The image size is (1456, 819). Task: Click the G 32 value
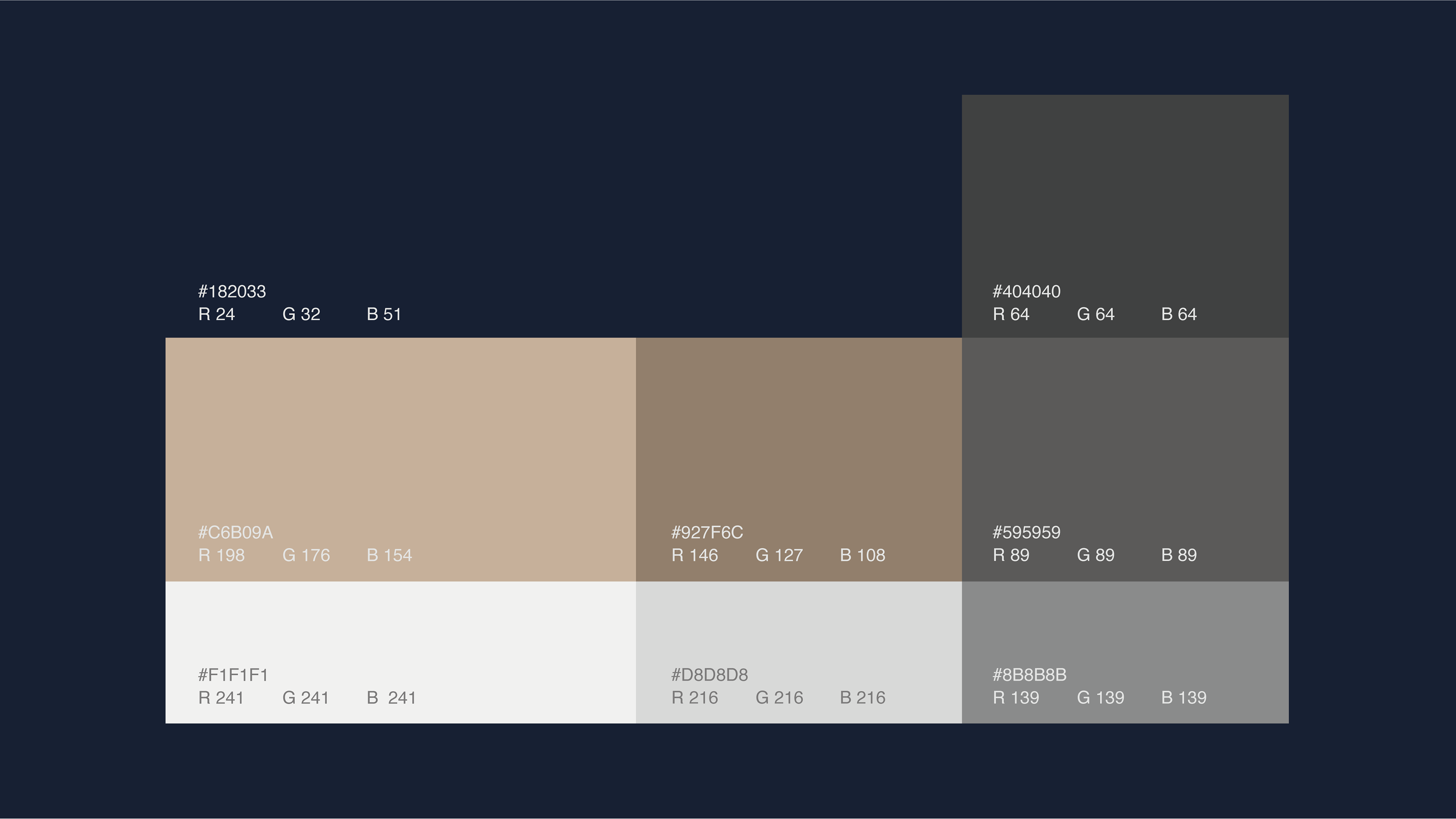(x=301, y=314)
